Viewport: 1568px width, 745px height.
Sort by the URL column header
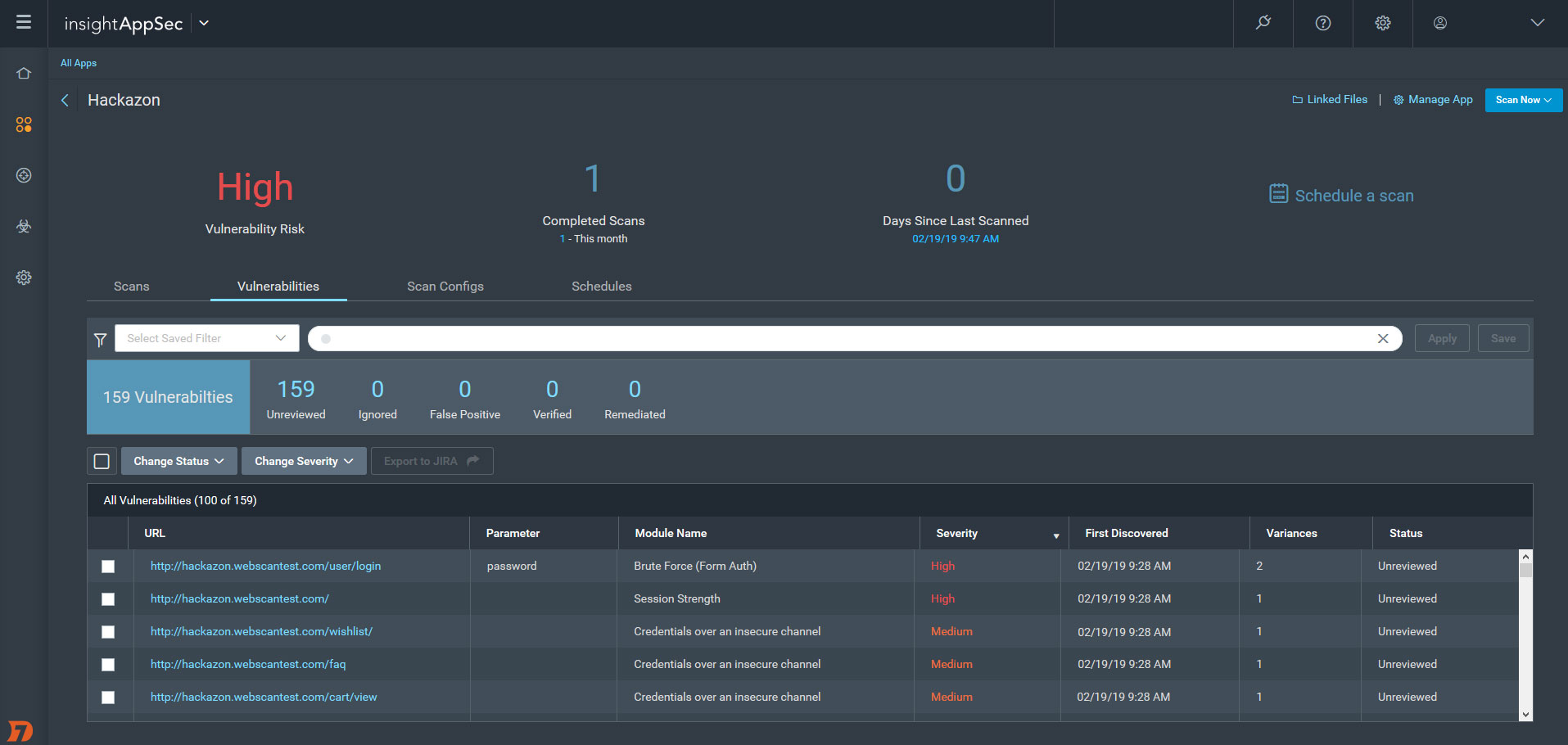click(155, 533)
